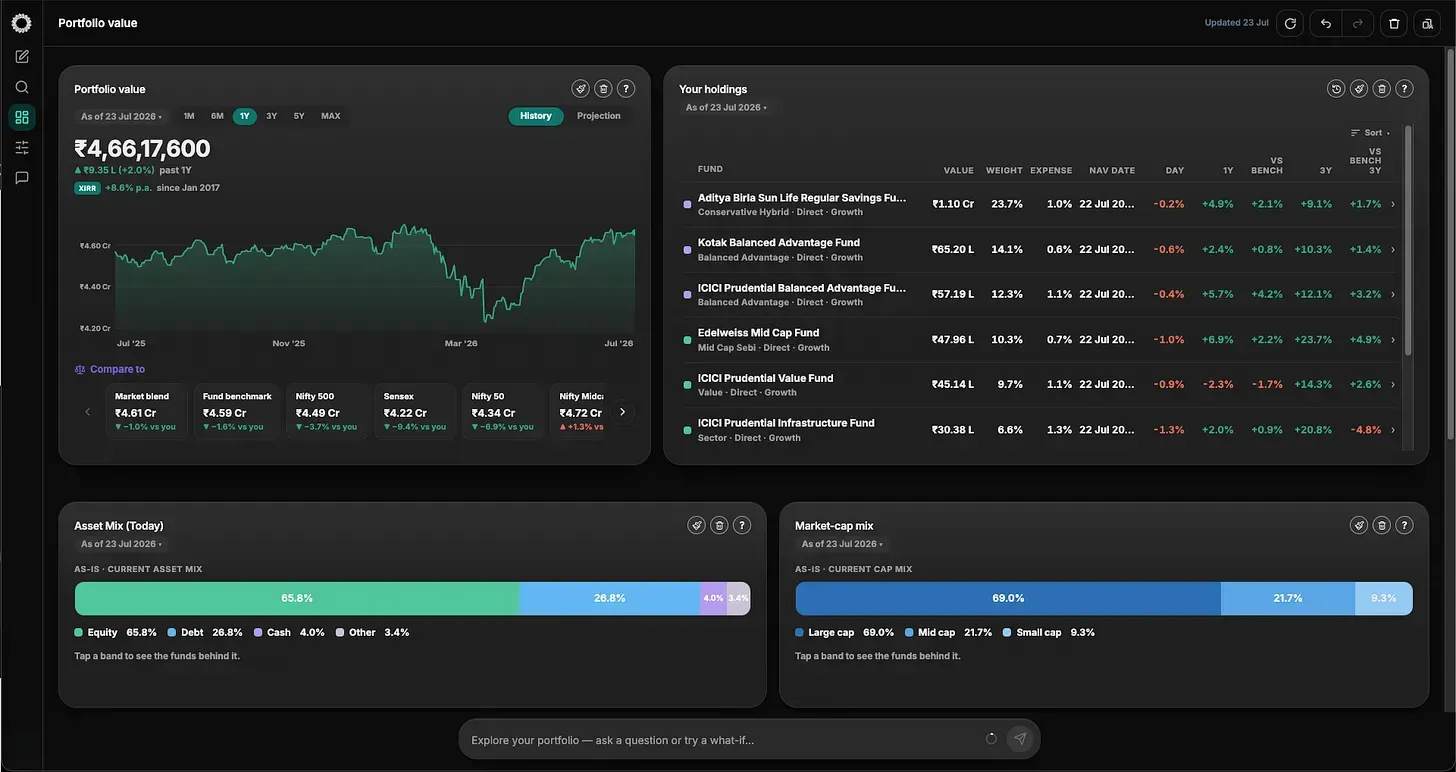Expand the Kotak Balanced Advantage Fund row chevron
The height and width of the screenshot is (772, 1456).
pos(1393,249)
